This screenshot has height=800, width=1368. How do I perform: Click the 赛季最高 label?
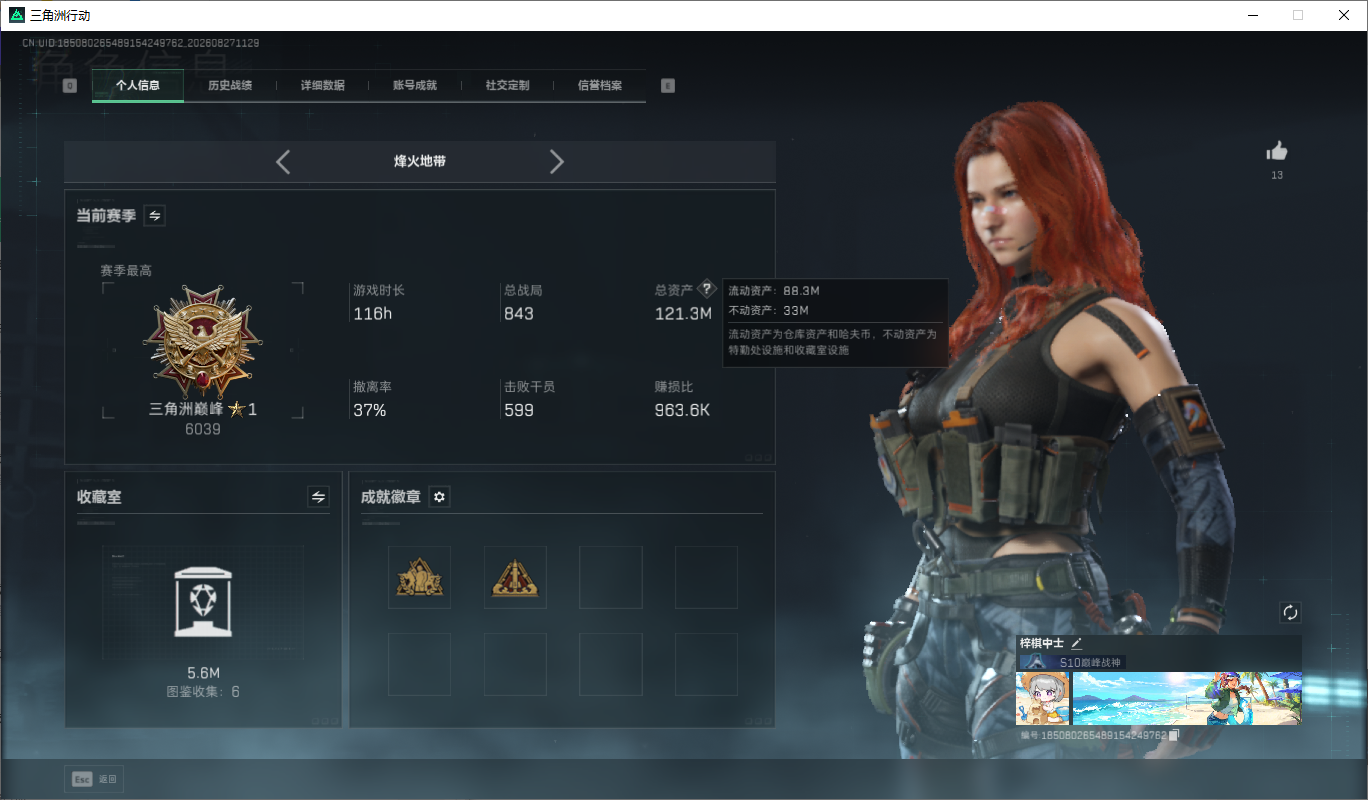pos(126,271)
